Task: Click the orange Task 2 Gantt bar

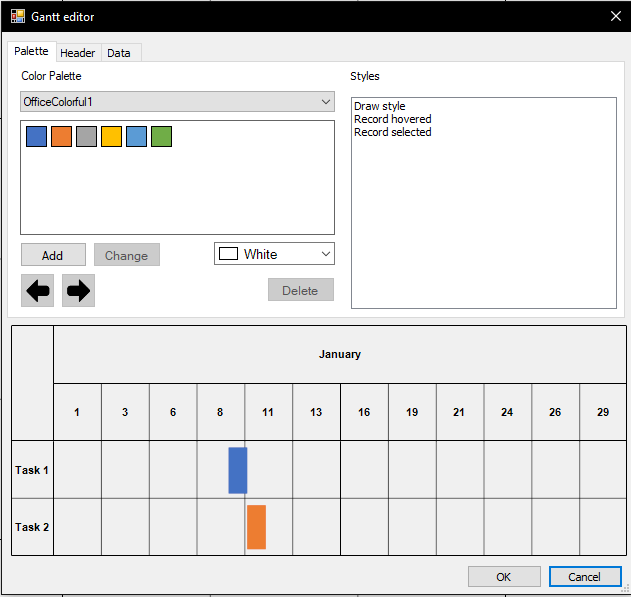Action: click(x=256, y=527)
